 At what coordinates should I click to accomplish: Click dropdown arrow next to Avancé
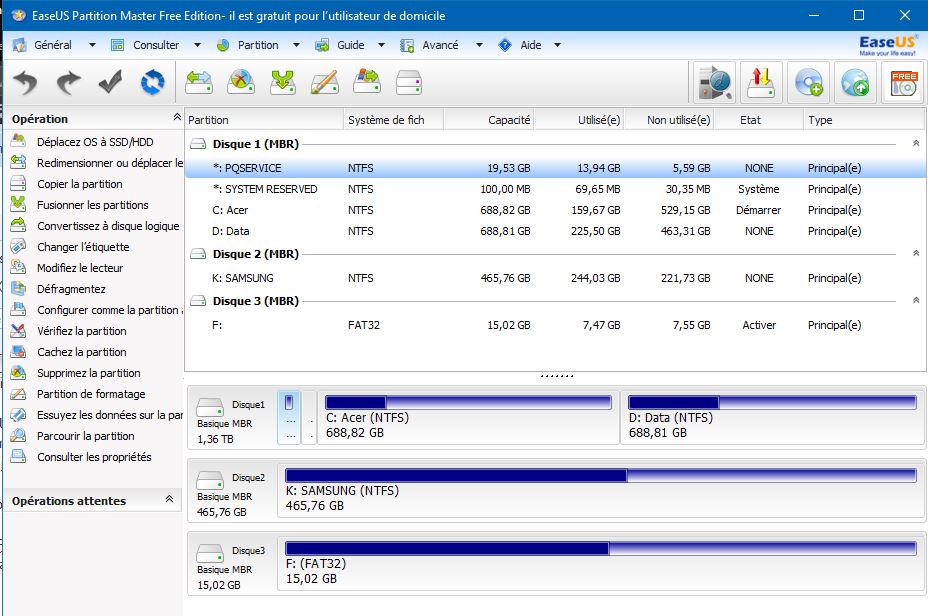click(479, 45)
